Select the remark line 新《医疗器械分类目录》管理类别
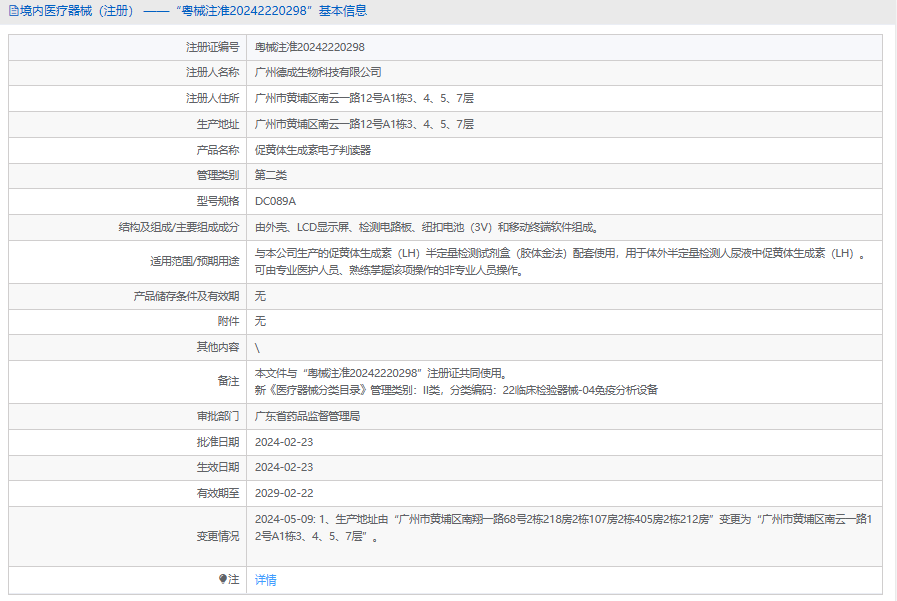The width and height of the screenshot is (897, 601). click(456, 390)
